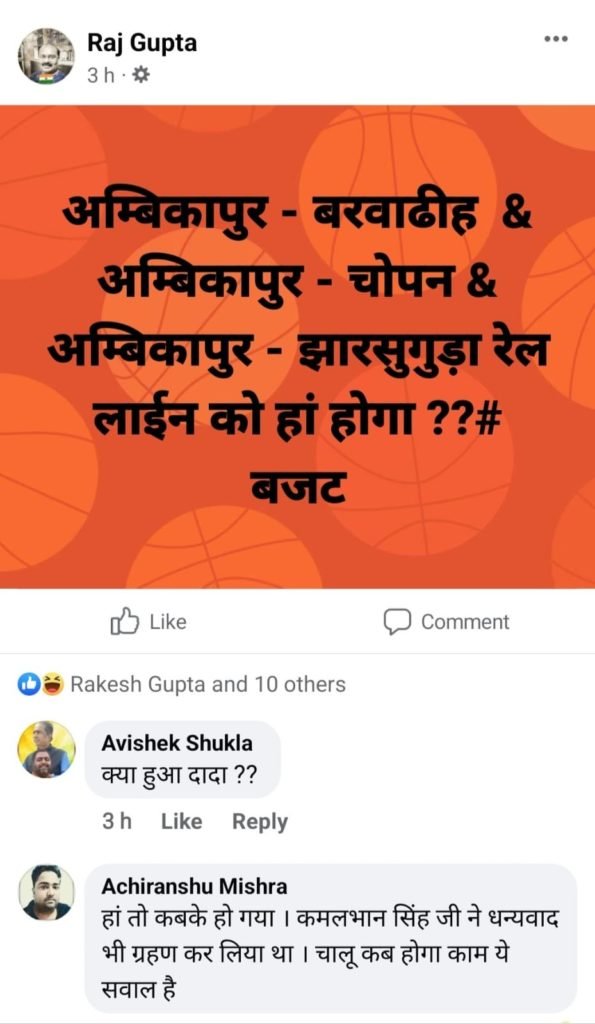Click the 3 h timestamp under Raj Gupta
Screen dimensions: 595x1024
click(101, 76)
